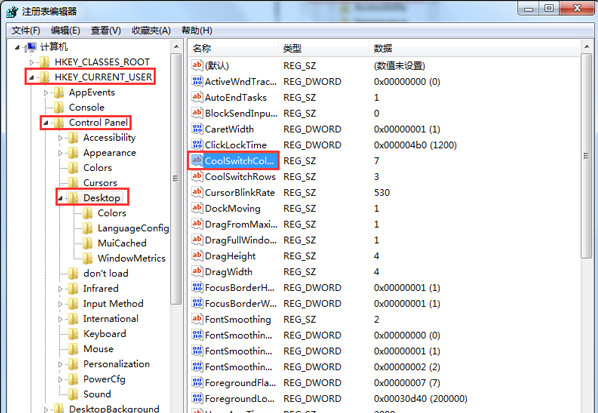This screenshot has height=413, width=598.
Task: Click the FontSmoothing string value icon
Action: [197, 319]
